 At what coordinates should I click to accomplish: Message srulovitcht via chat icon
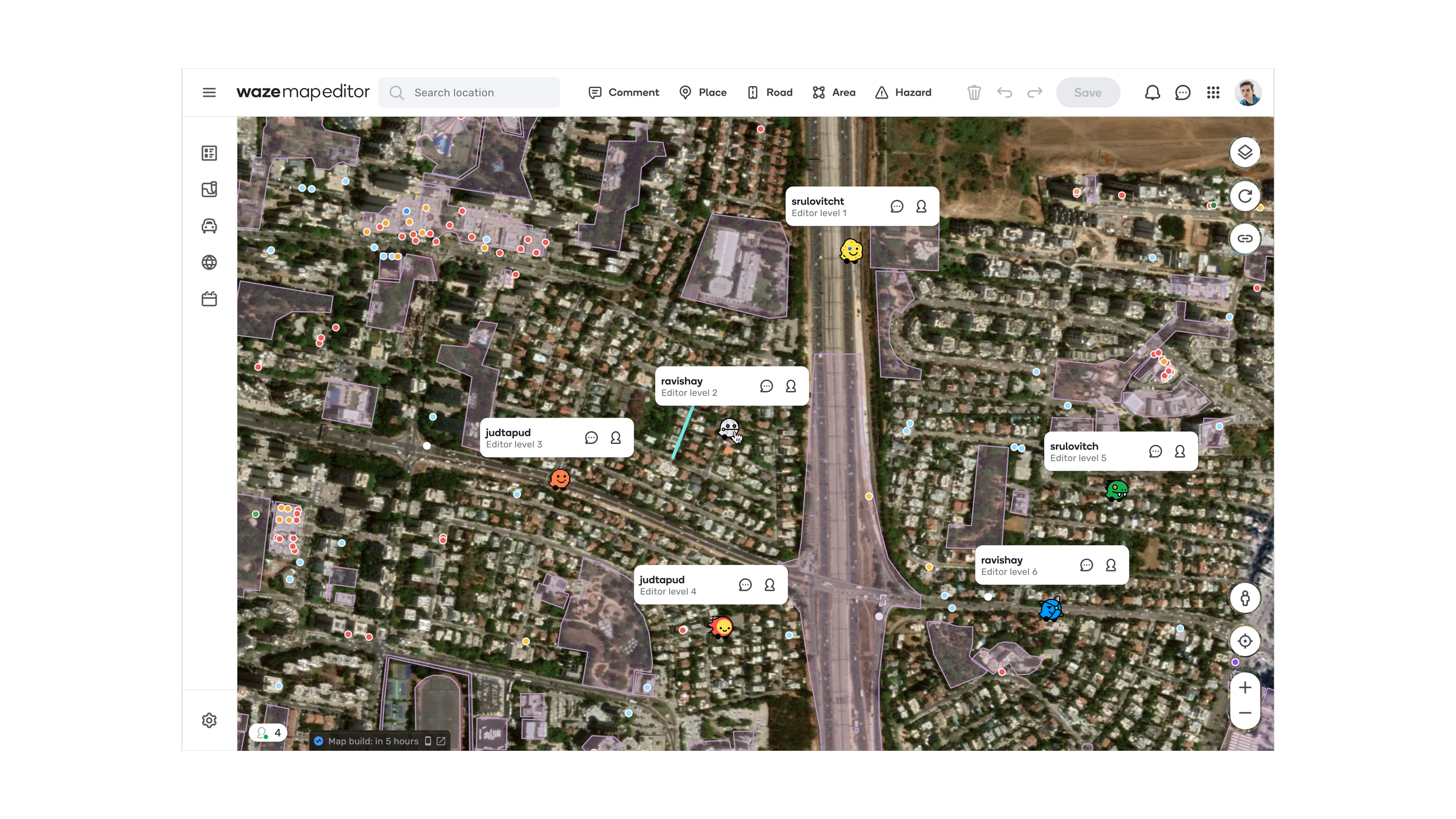(897, 207)
